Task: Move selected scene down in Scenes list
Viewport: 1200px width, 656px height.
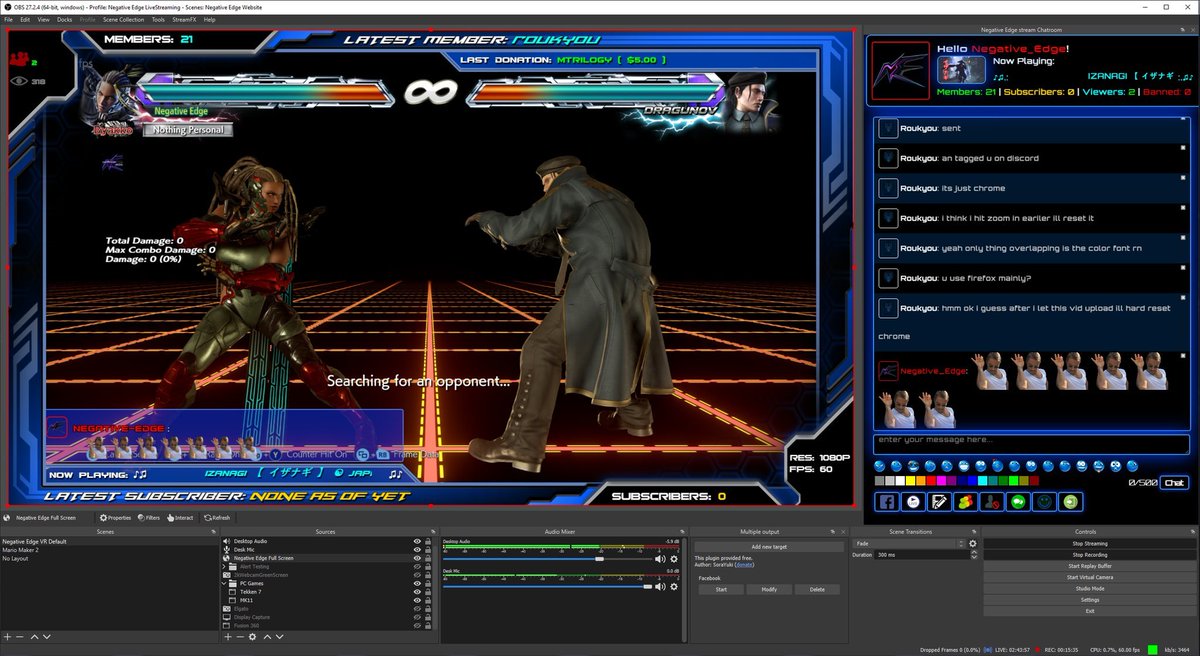Action: pos(46,636)
